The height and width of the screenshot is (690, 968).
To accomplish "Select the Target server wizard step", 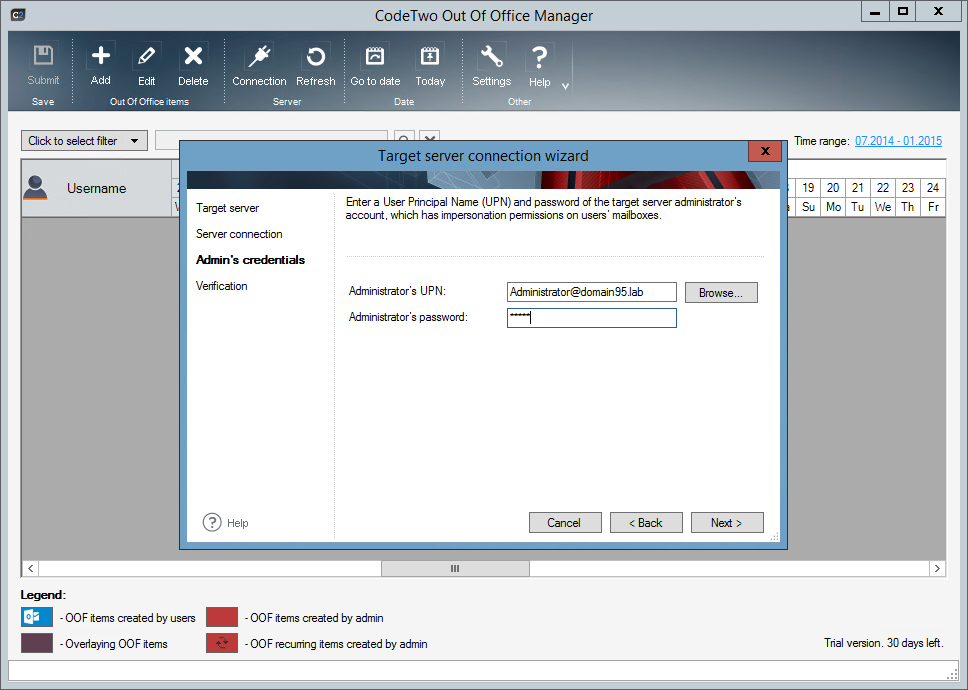I will click(227, 208).
